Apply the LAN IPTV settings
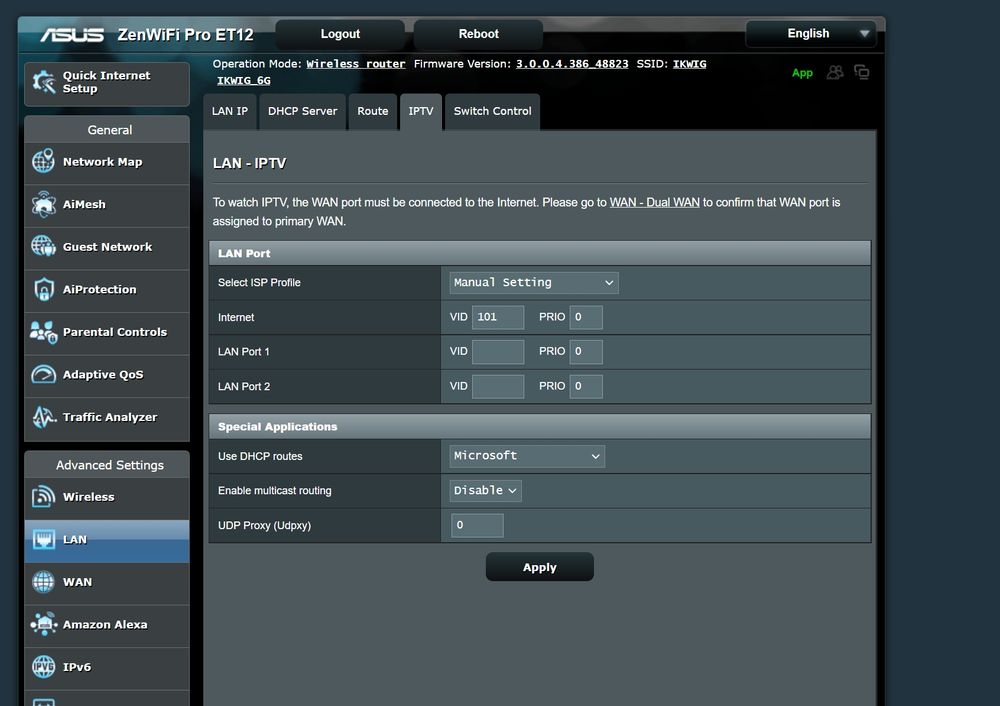 pos(539,566)
